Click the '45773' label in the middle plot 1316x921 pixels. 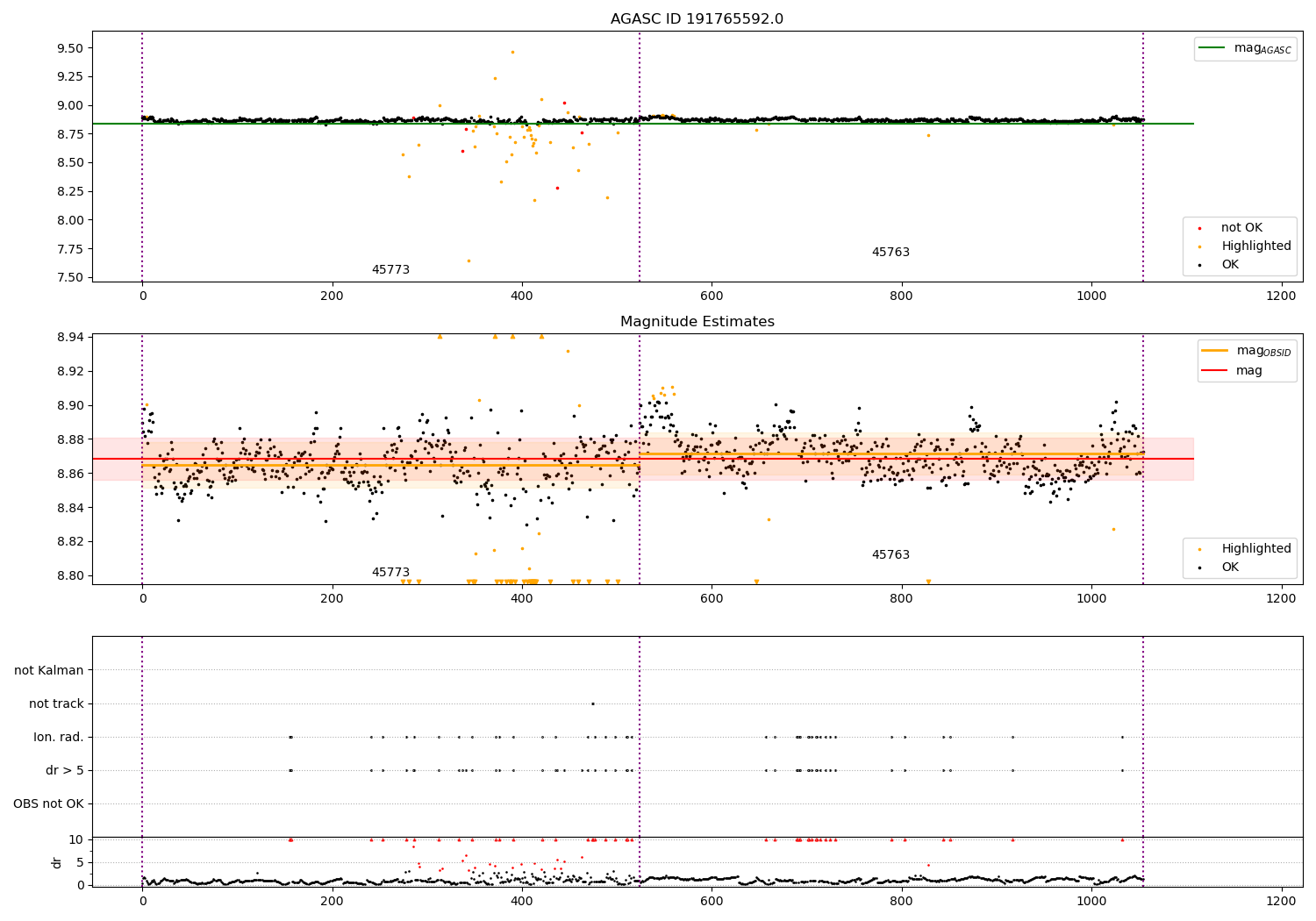[x=390, y=573]
